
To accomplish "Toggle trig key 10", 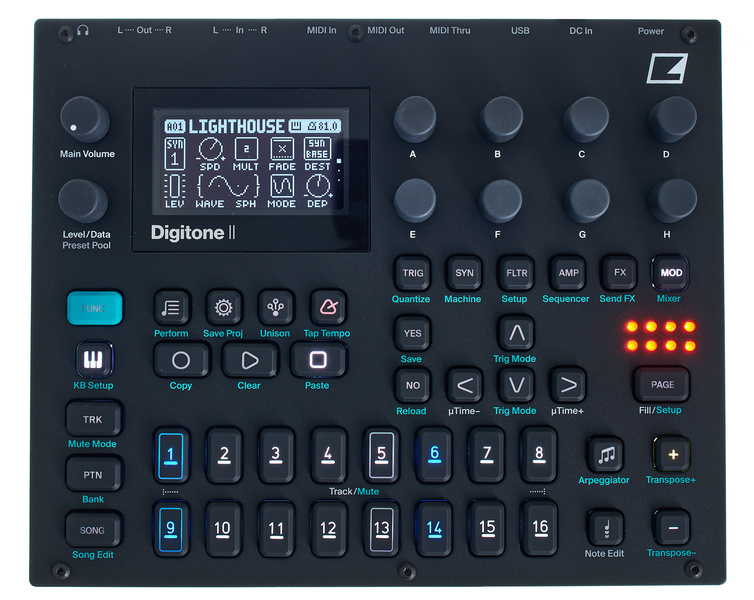I will [223, 529].
